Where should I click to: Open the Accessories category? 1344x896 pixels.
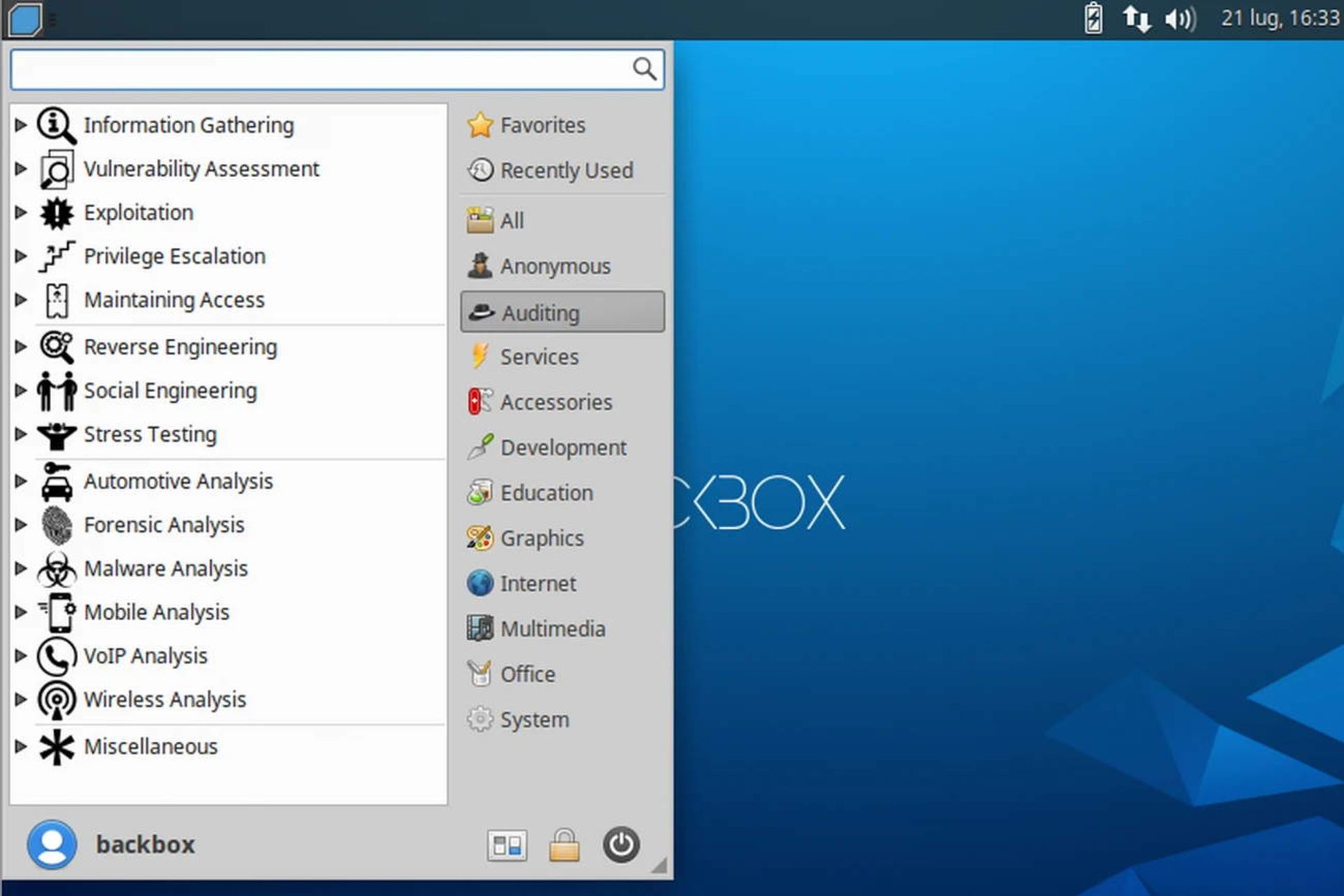(x=563, y=402)
